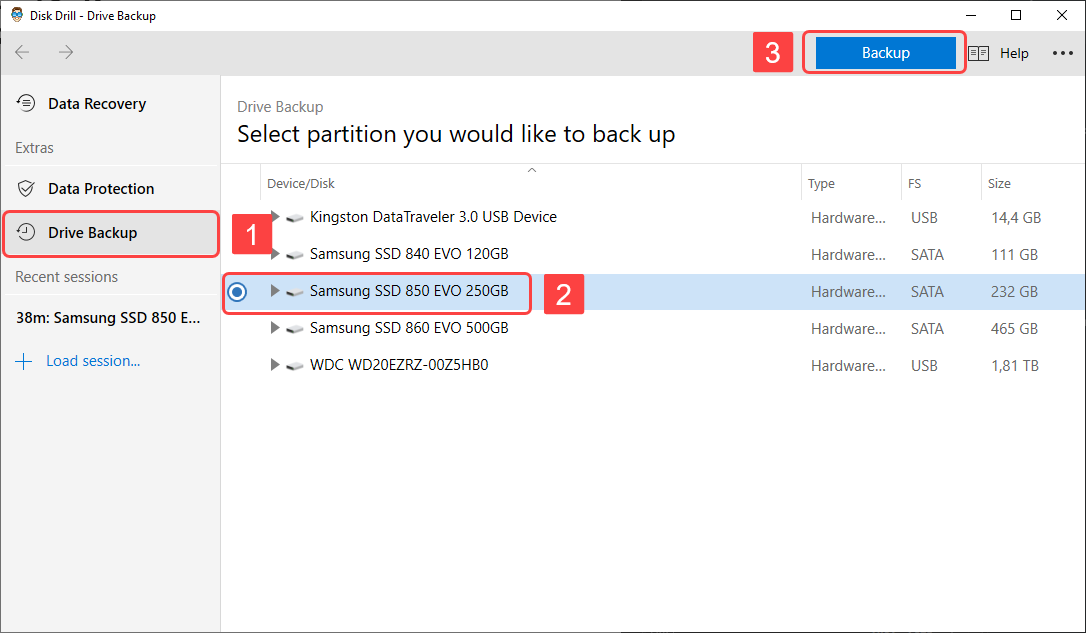Click the 111 GB size value
The width and height of the screenshot is (1086, 633).
pyautogui.click(x=1014, y=255)
